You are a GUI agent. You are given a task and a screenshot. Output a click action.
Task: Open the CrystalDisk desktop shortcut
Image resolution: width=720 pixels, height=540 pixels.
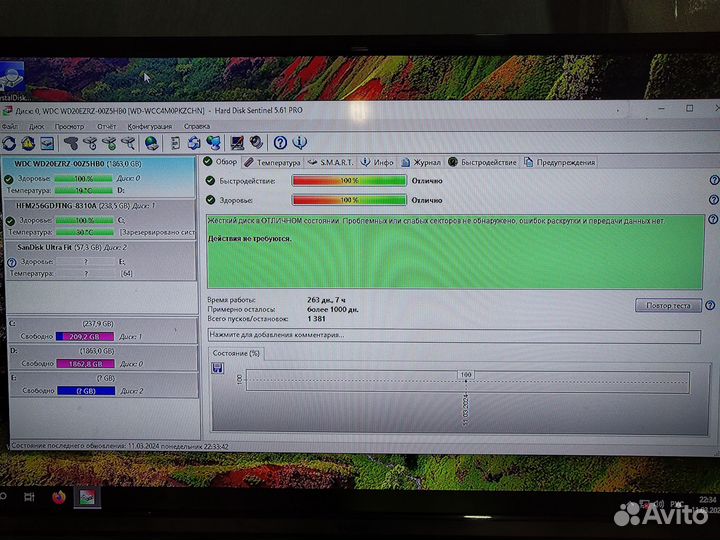click(13, 82)
